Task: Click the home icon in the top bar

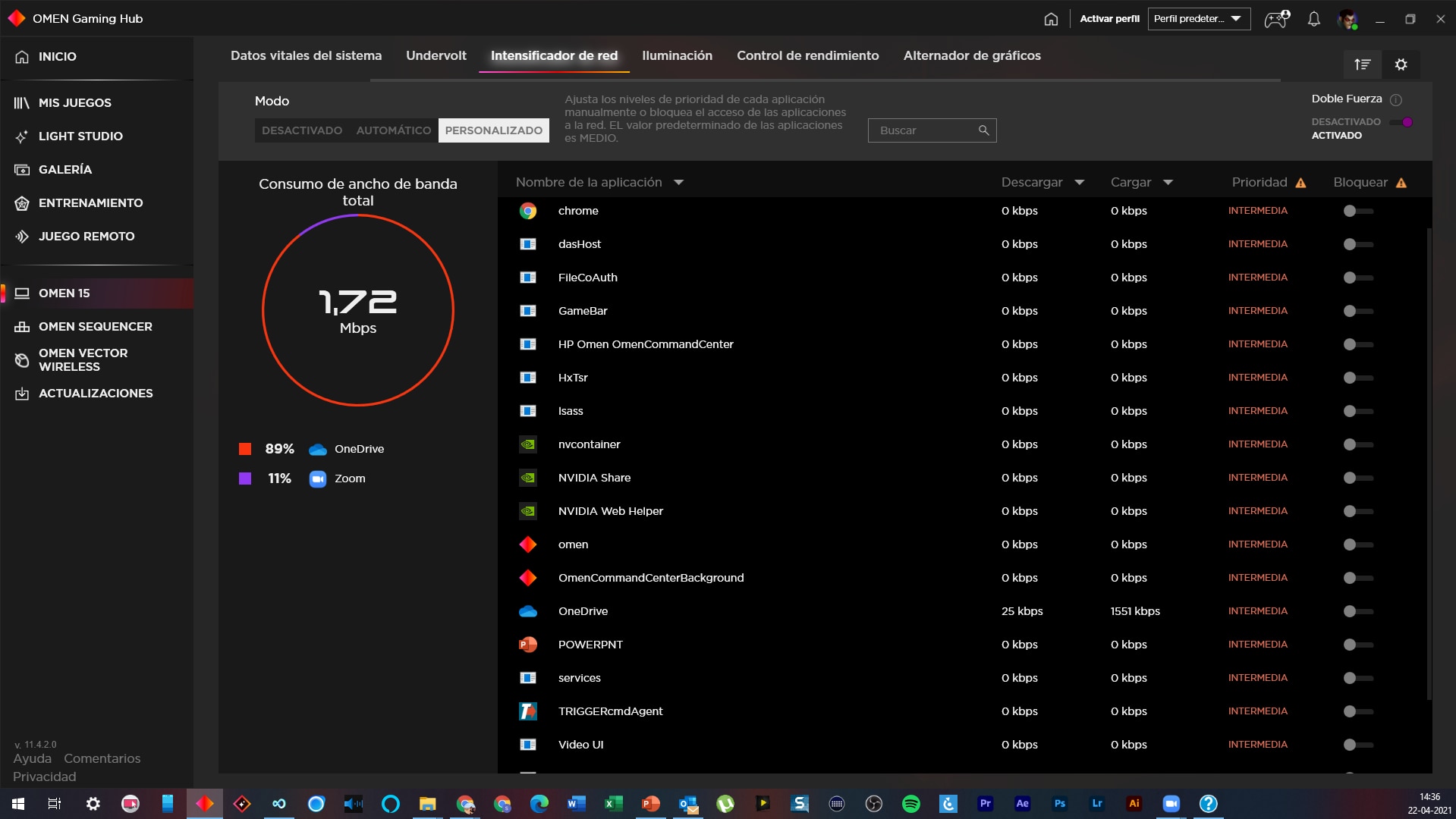Action: tap(1051, 19)
